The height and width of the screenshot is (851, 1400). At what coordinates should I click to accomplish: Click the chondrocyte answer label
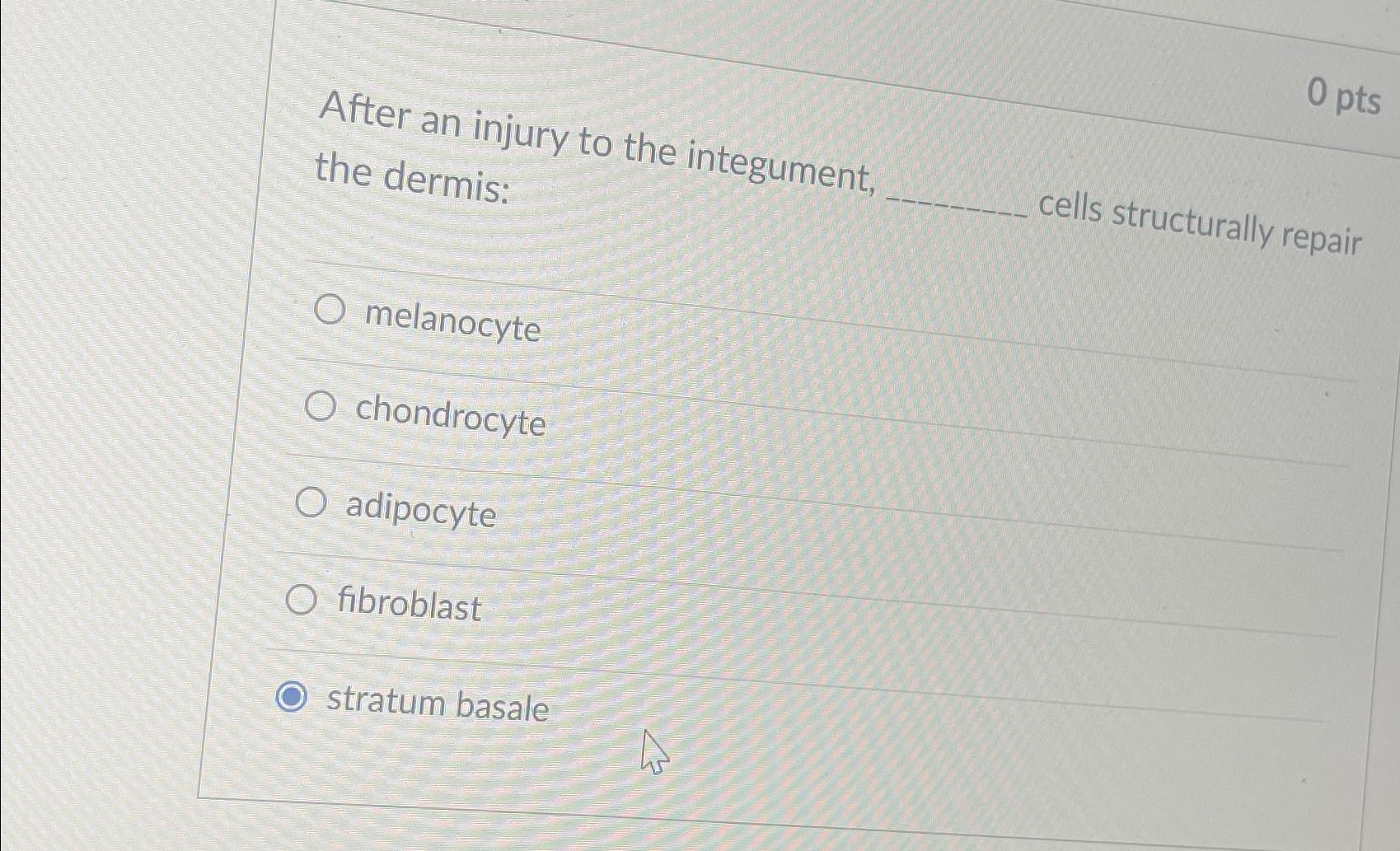coord(451,422)
